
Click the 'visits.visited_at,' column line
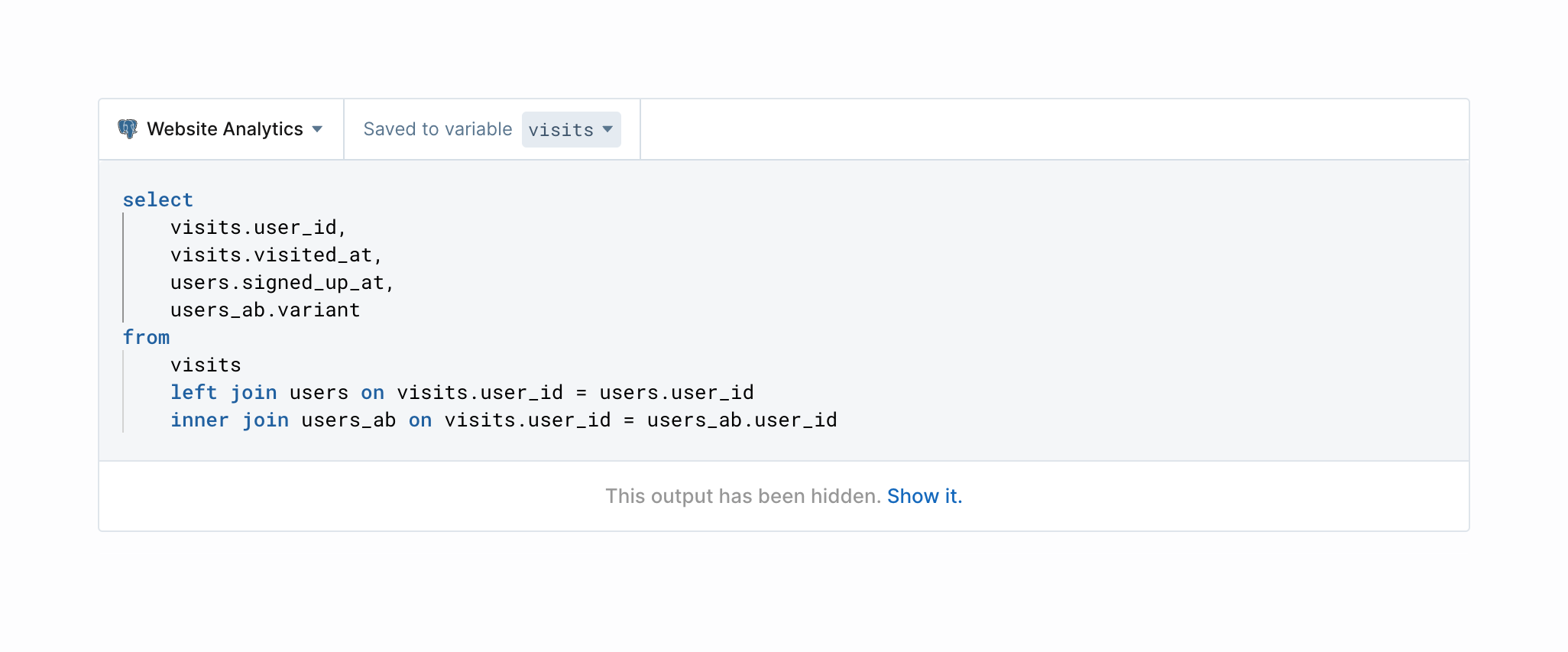pyautogui.click(x=276, y=255)
